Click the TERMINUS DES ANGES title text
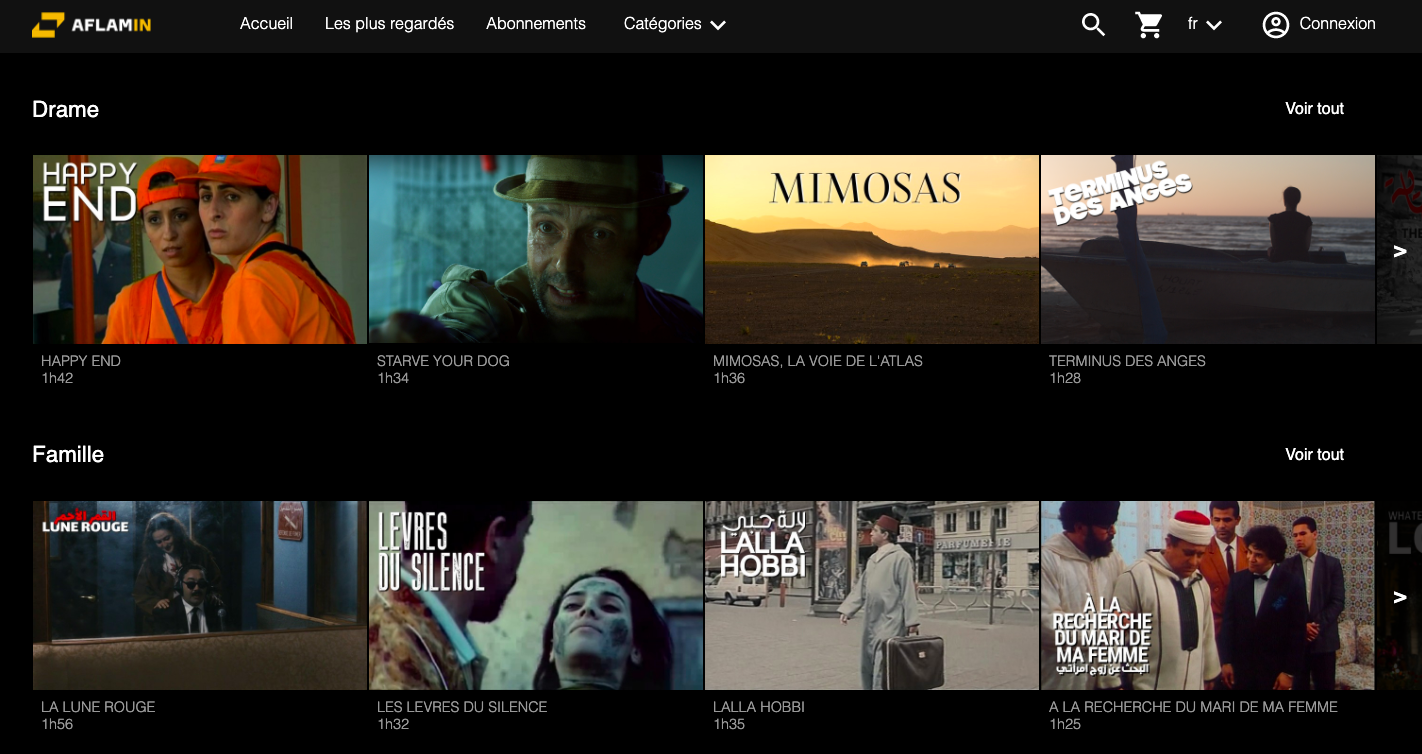The width and height of the screenshot is (1422, 754). 1127,361
